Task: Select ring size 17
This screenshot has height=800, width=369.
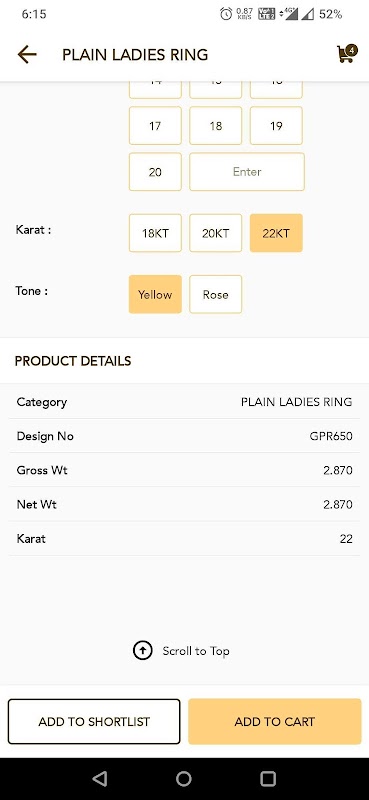Action: pyautogui.click(x=155, y=126)
